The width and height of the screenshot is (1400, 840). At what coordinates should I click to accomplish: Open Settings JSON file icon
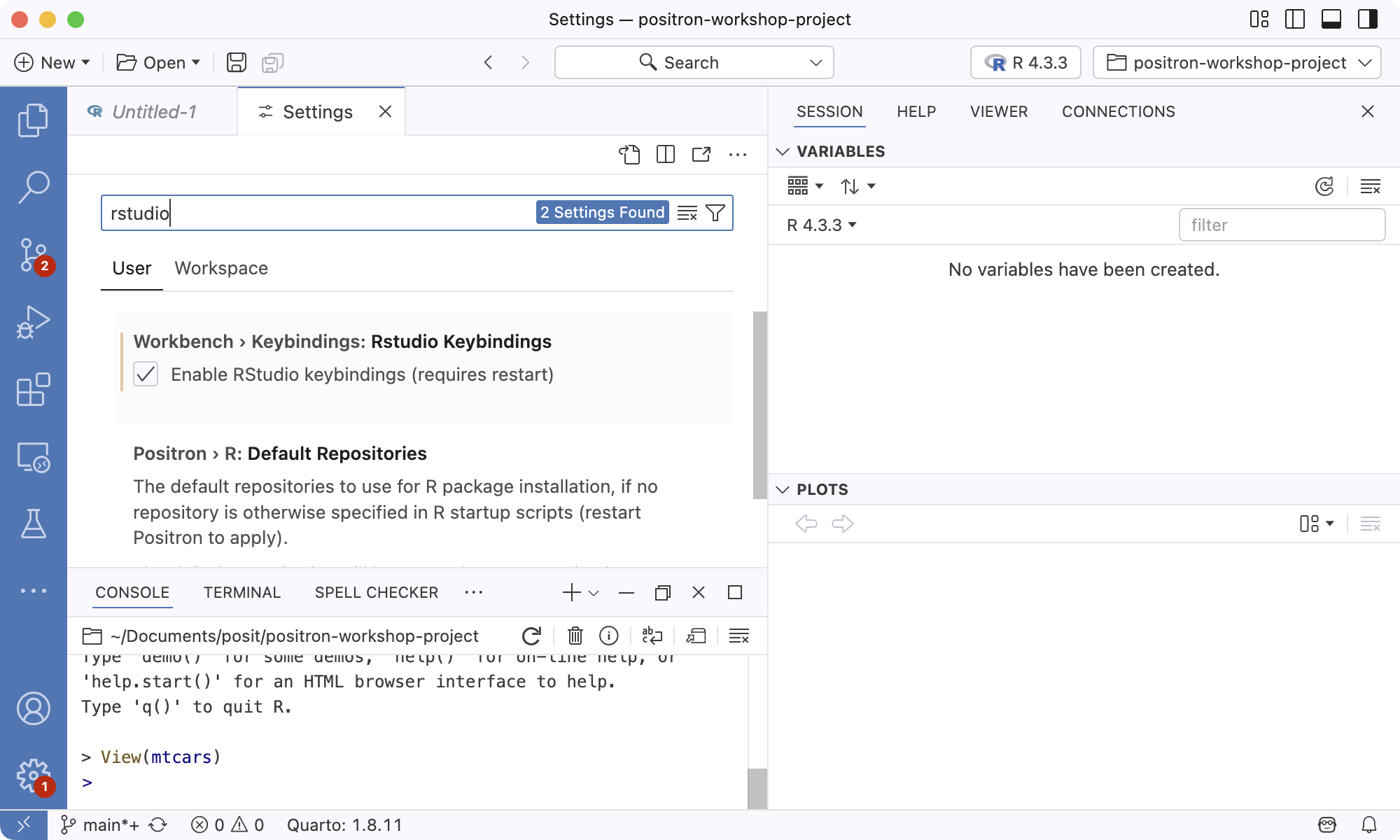tap(629, 154)
